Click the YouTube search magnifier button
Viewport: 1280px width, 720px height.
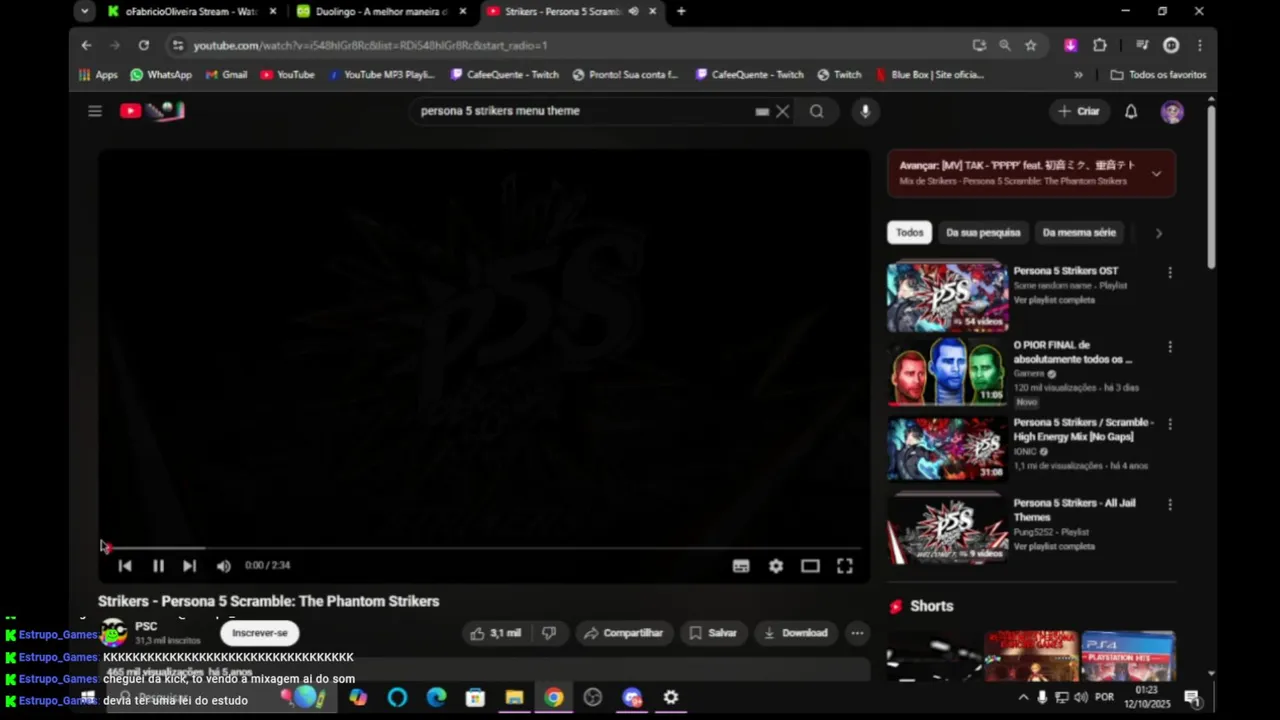point(817,111)
